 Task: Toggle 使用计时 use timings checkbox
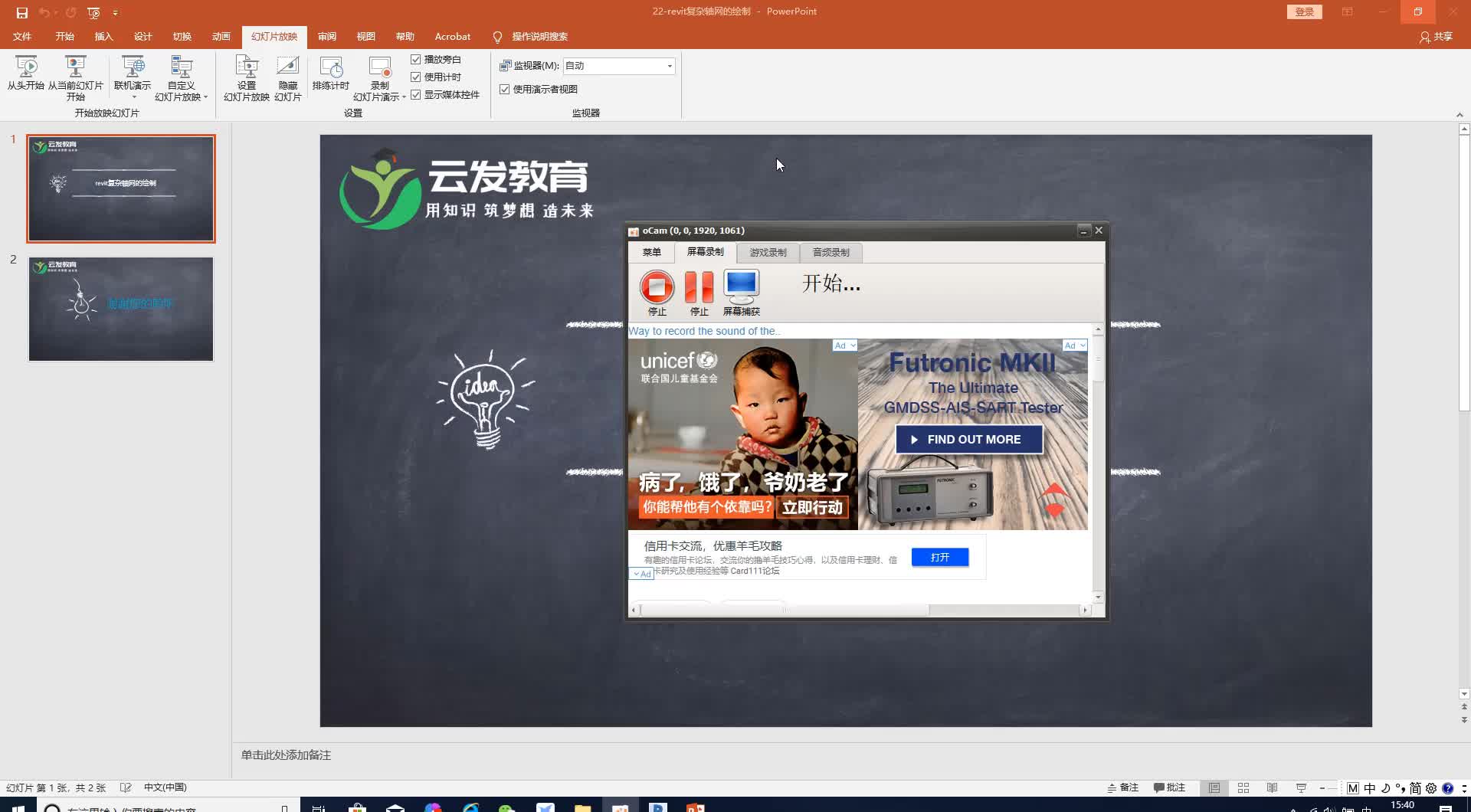[x=416, y=77]
